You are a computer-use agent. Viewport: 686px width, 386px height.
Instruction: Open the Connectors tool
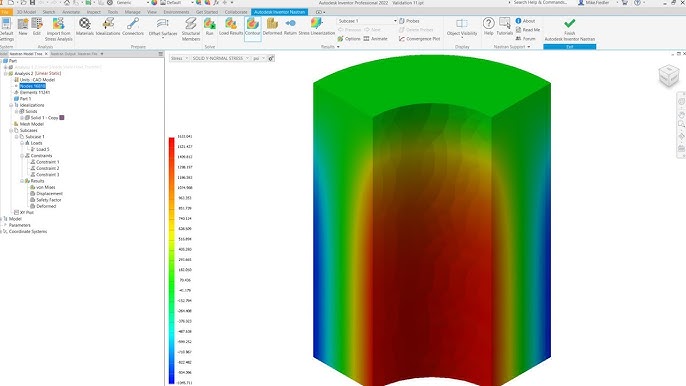point(133,27)
